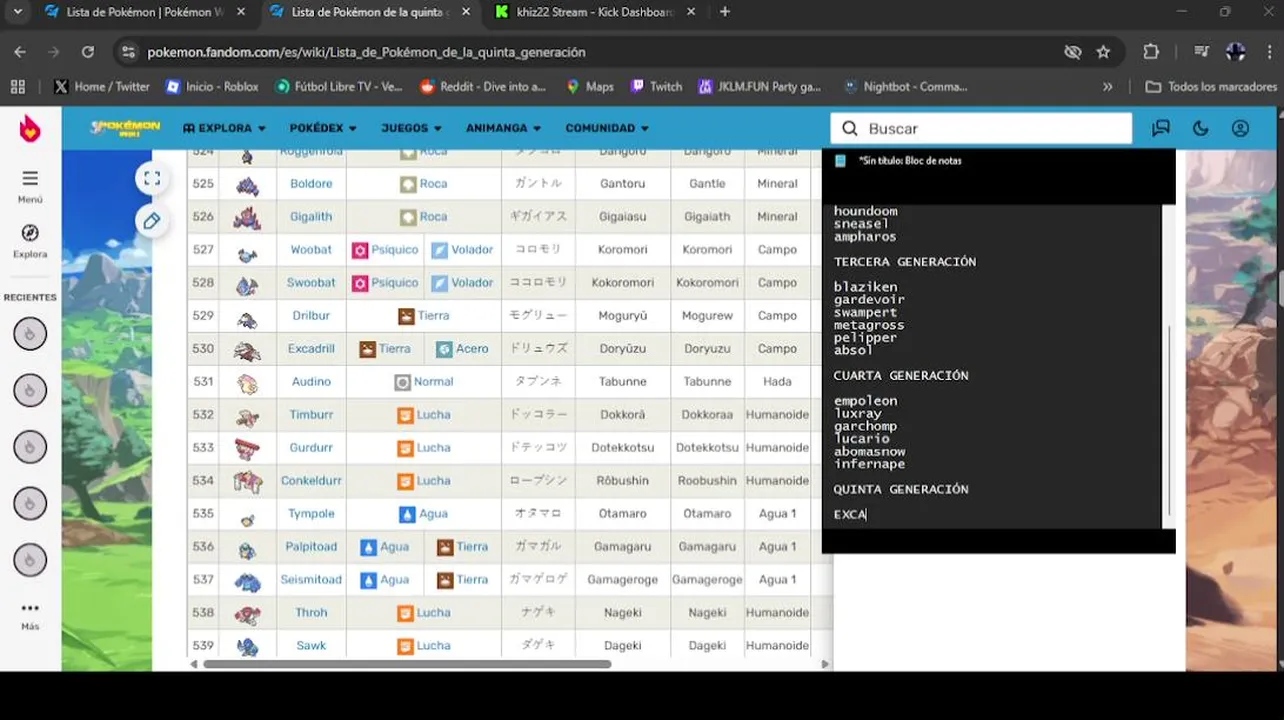Open Inicio - Roblox bookmark
This screenshot has width=1284, height=720.
tap(212, 87)
